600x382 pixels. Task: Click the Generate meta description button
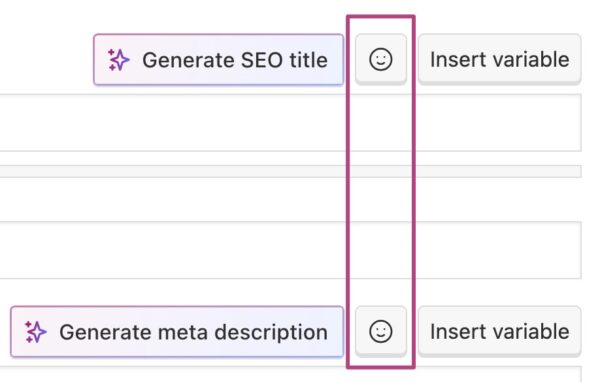coord(177,332)
